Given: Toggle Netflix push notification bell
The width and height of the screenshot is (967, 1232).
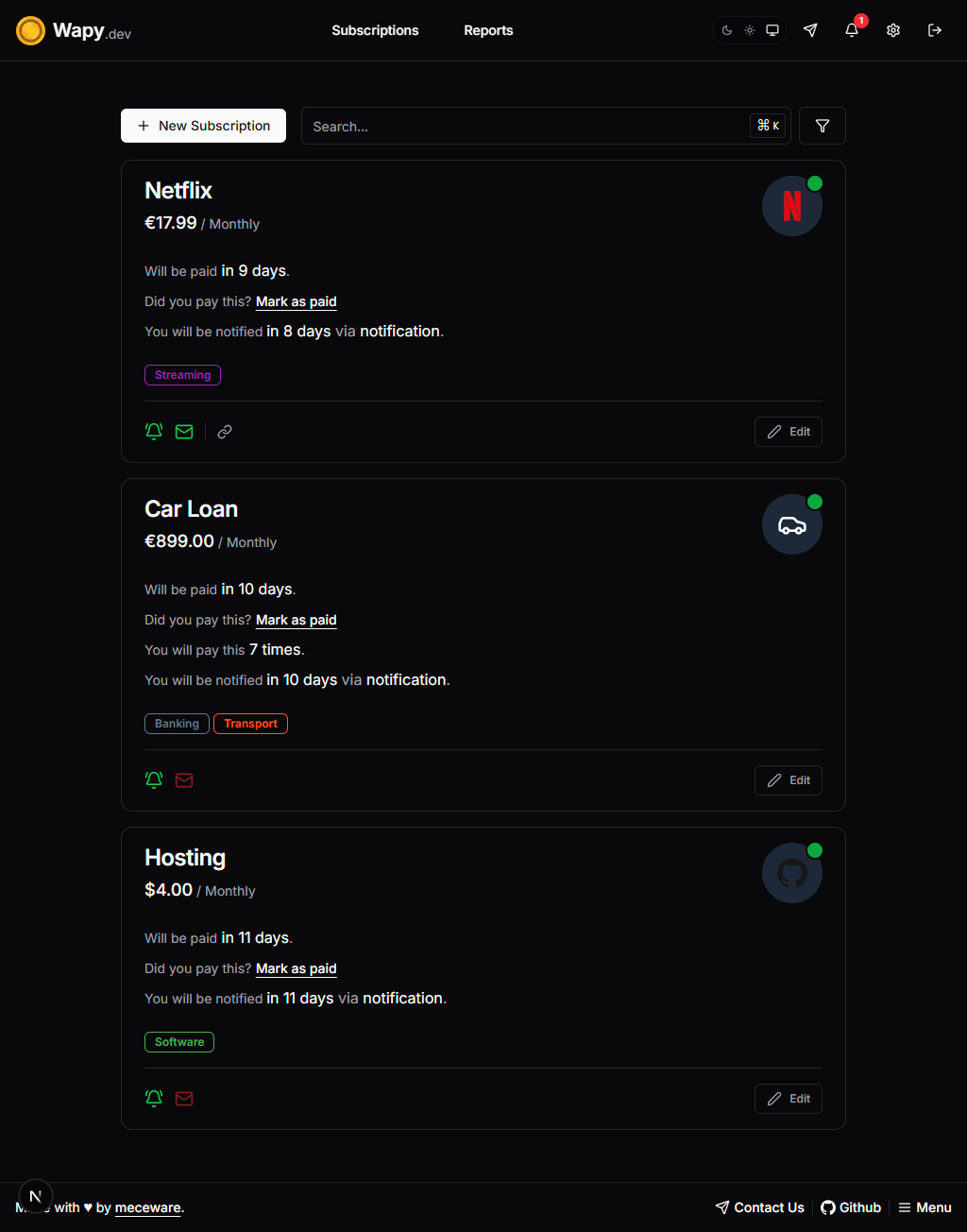Looking at the screenshot, I should [x=154, y=432].
